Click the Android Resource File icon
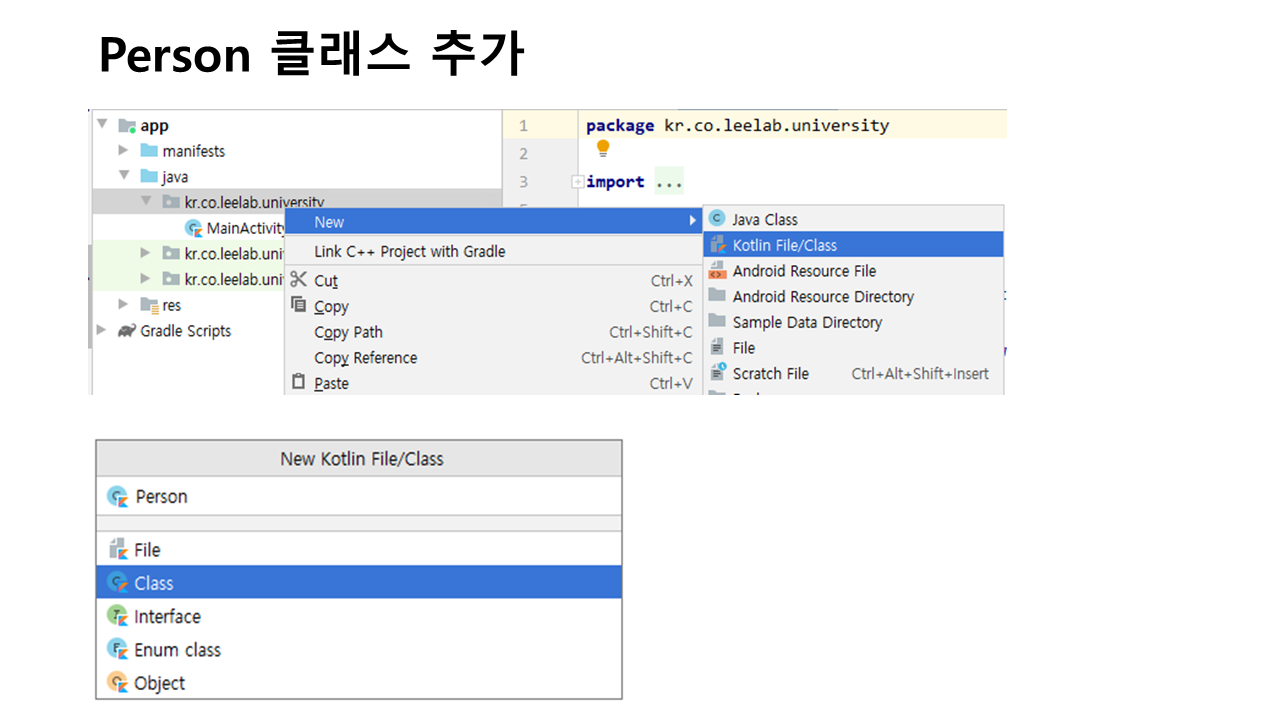This screenshot has height=720, width=1280. pos(717,271)
